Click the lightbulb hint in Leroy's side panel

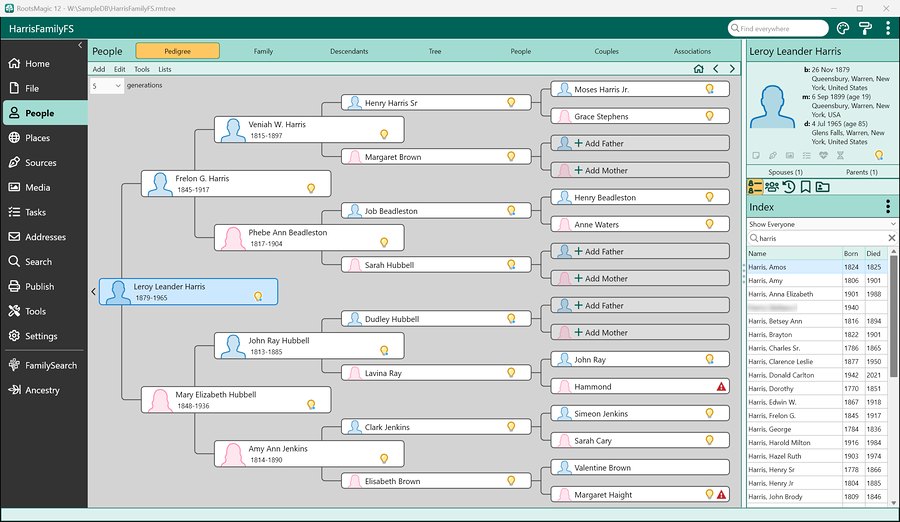pos(879,155)
